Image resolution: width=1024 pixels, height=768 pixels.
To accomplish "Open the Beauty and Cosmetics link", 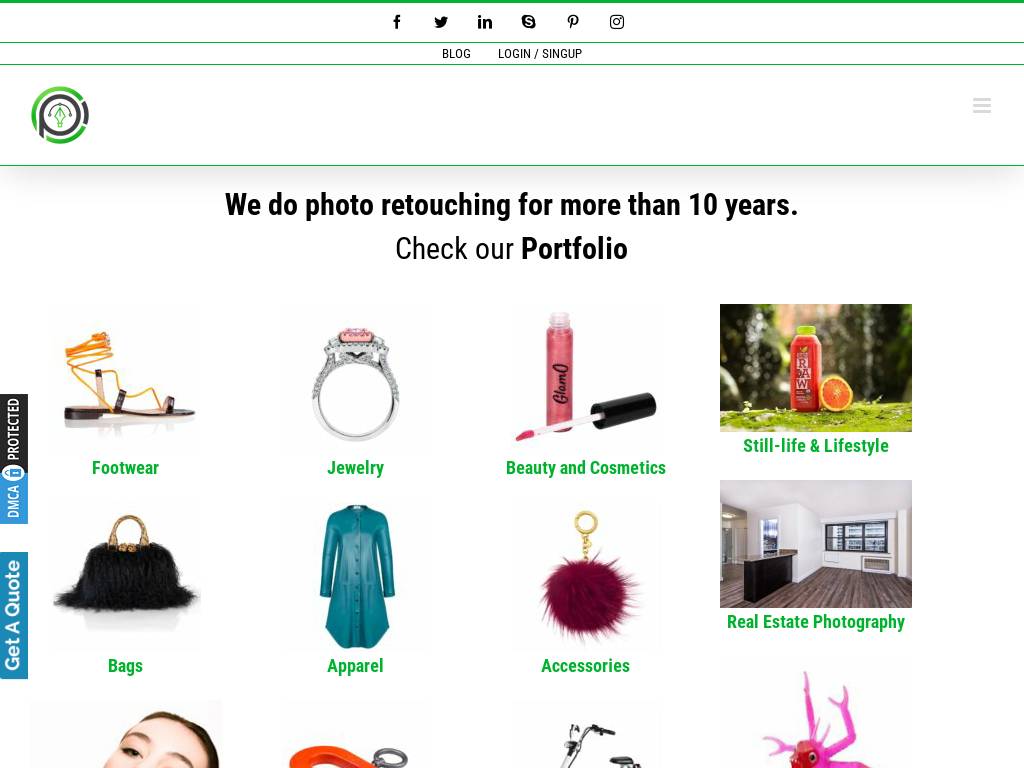I will click(585, 468).
